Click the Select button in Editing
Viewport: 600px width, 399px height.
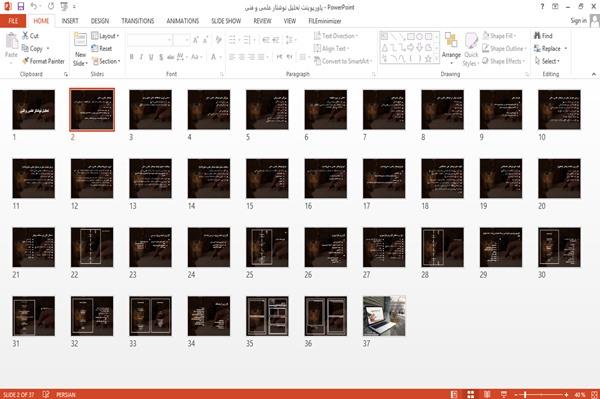pyautogui.click(x=547, y=61)
